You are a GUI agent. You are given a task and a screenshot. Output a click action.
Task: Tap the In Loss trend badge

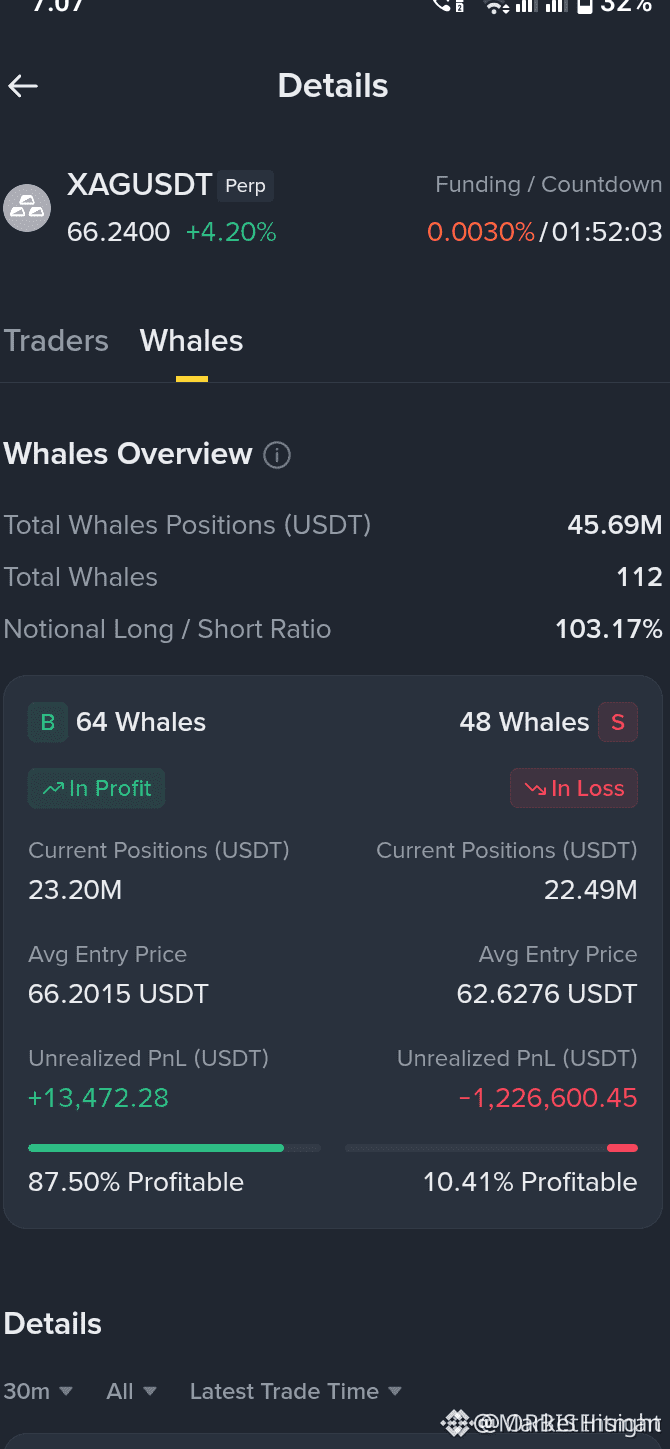coord(574,788)
